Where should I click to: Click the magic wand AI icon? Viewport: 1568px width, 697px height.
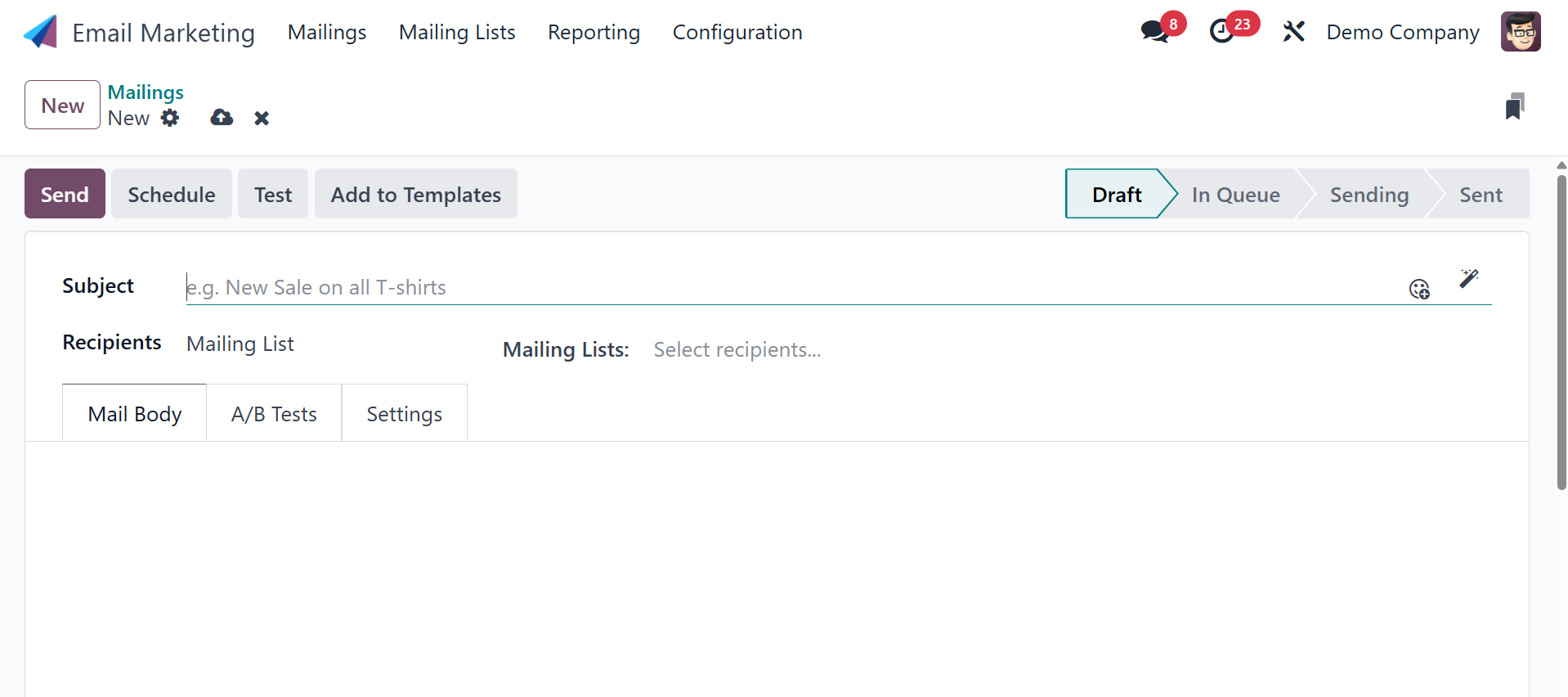1468,278
